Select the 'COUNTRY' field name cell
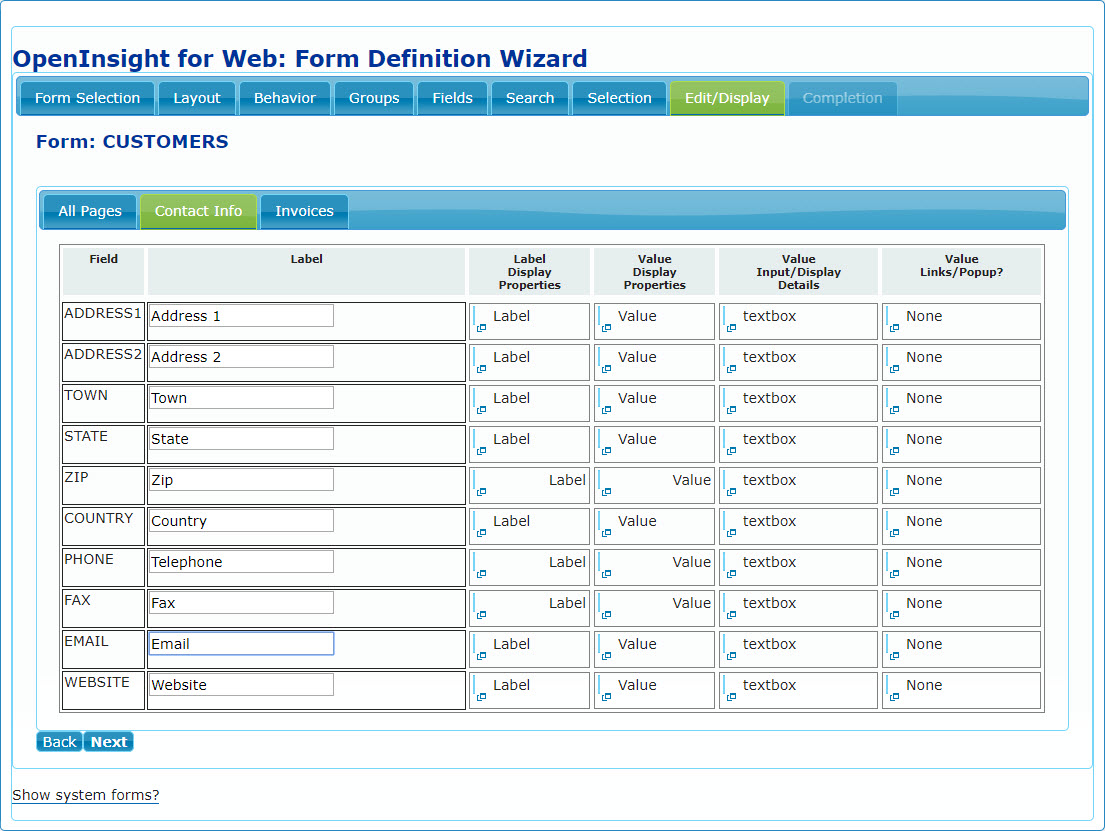Image resolution: width=1105 pixels, height=831 pixels. point(104,526)
